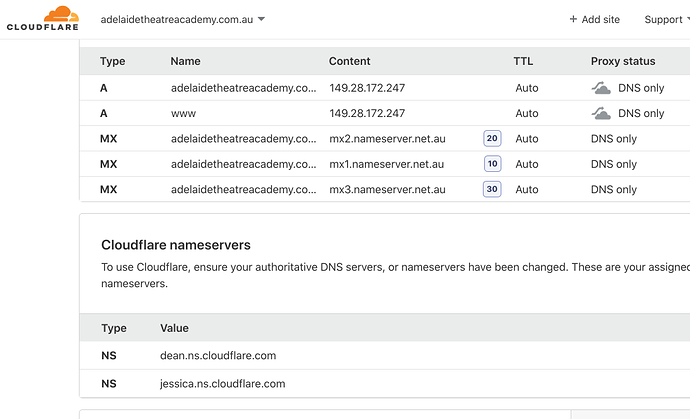The width and height of the screenshot is (690, 419).
Task: Select jessica.ns.cloudflare.com nameserver value
Action: tap(222, 384)
